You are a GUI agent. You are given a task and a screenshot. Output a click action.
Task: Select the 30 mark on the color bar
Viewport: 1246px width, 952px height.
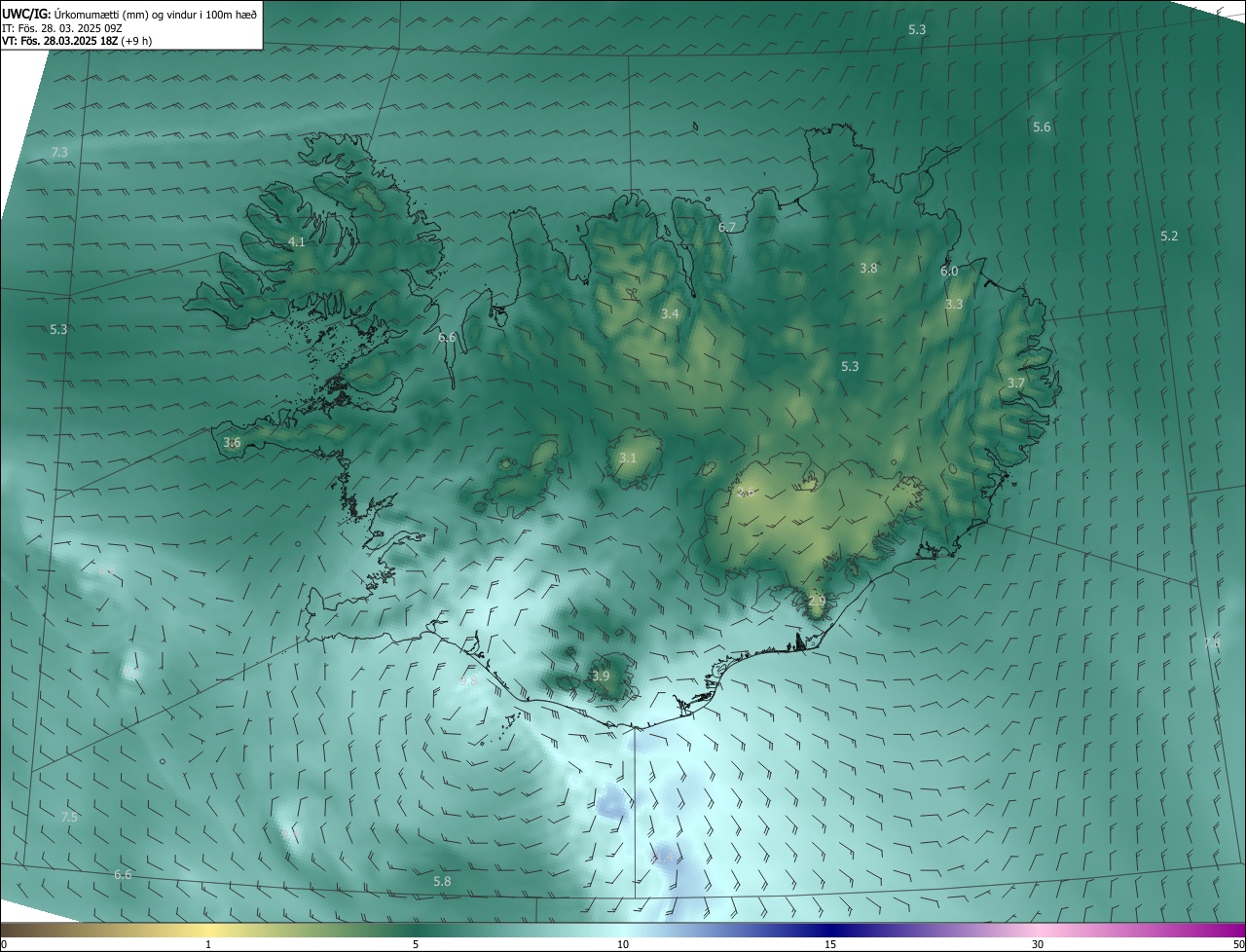(1038, 944)
